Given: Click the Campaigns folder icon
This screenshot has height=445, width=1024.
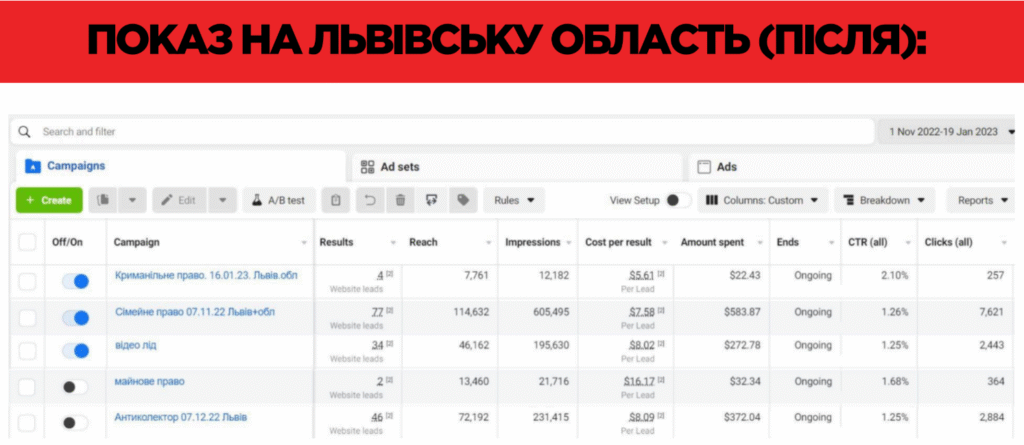Looking at the screenshot, I should (x=33, y=167).
